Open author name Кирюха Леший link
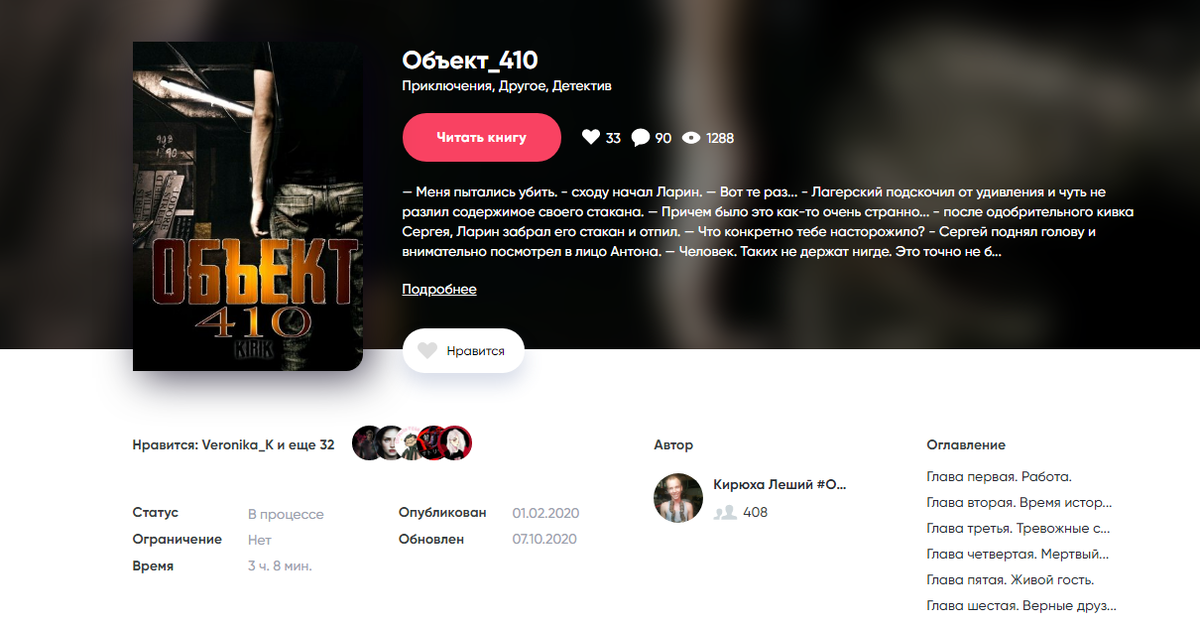The height and width of the screenshot is (625, 1200). (x=780, y=485)
